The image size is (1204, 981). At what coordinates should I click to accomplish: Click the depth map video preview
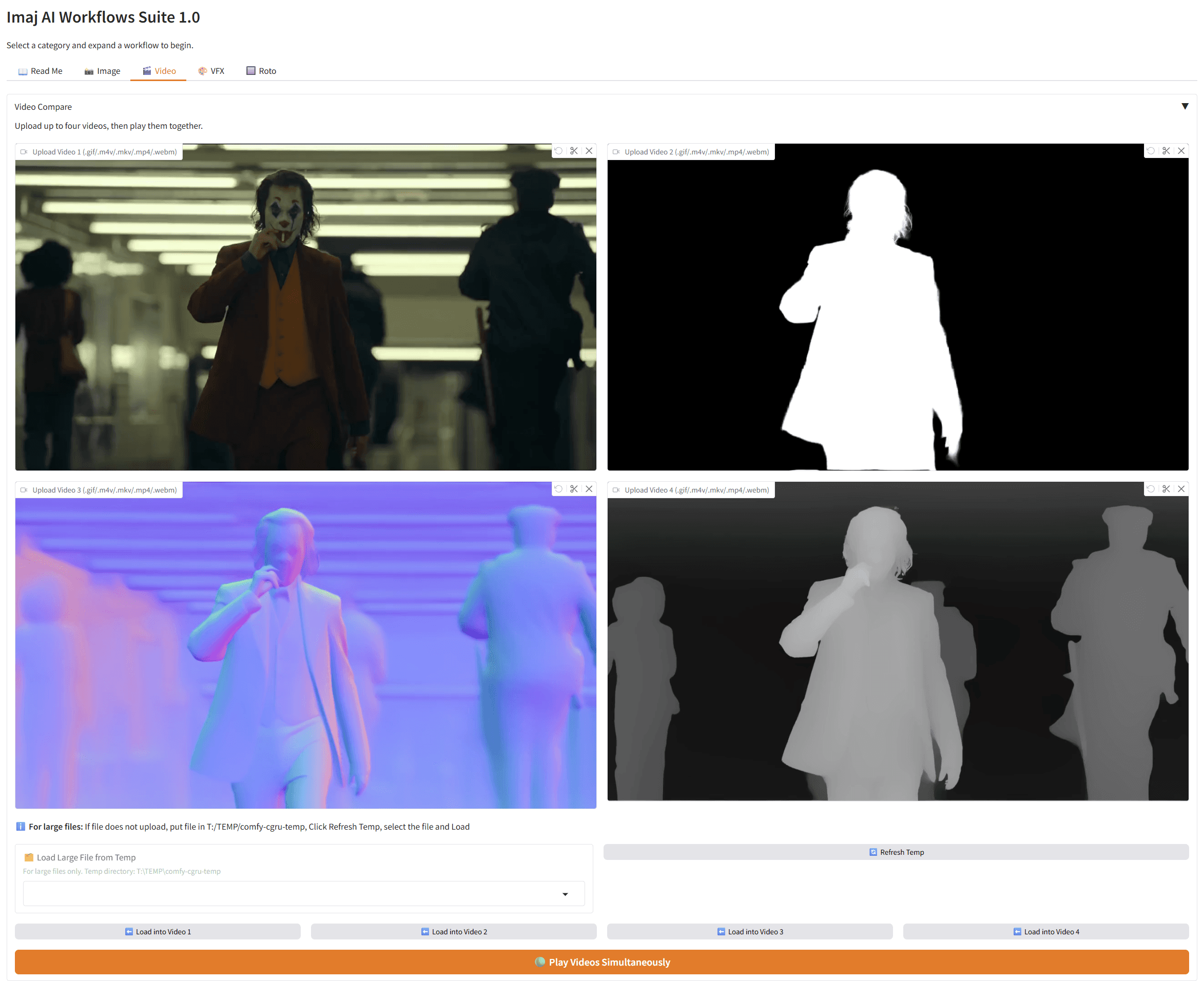click(898, 650)
